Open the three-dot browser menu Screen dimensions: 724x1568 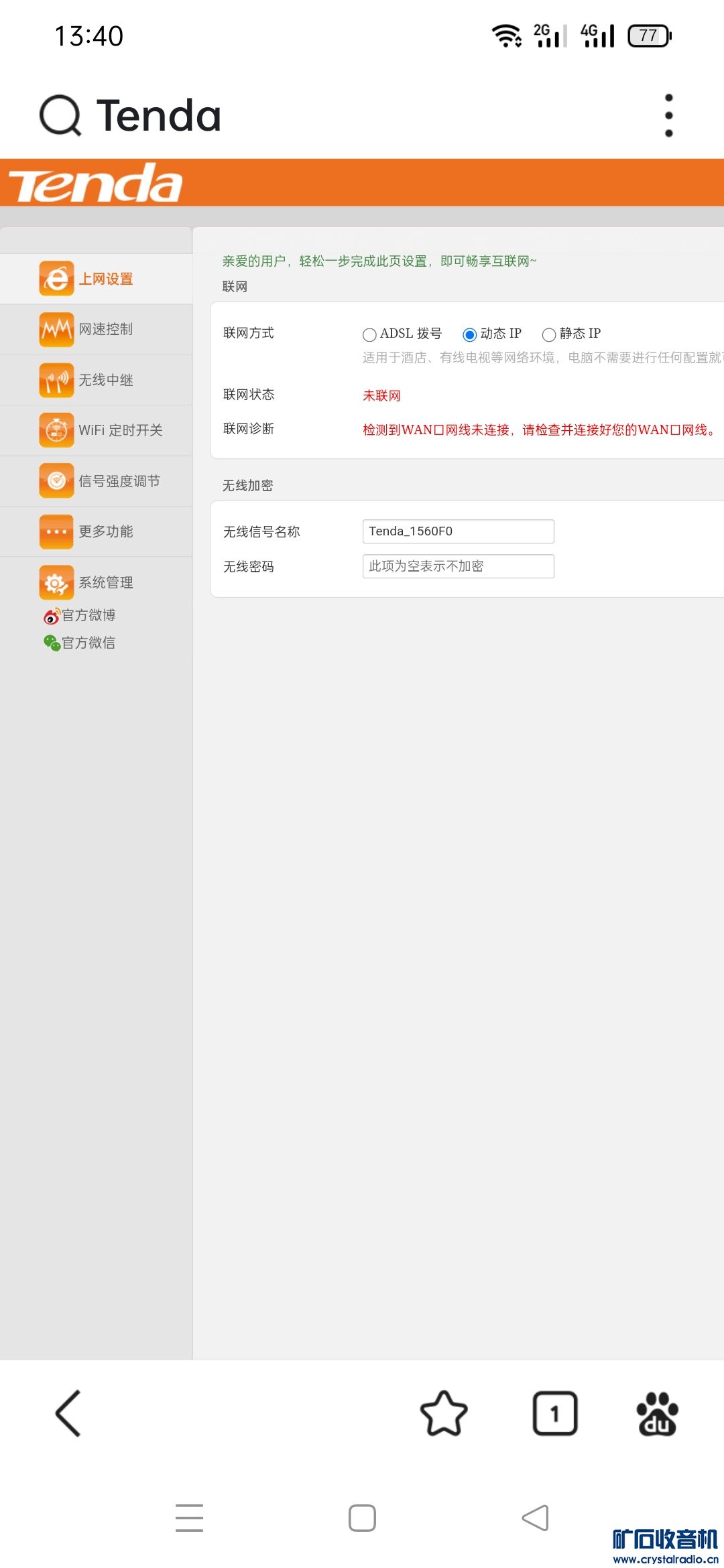pyautogui.click(x=668, y=115)
